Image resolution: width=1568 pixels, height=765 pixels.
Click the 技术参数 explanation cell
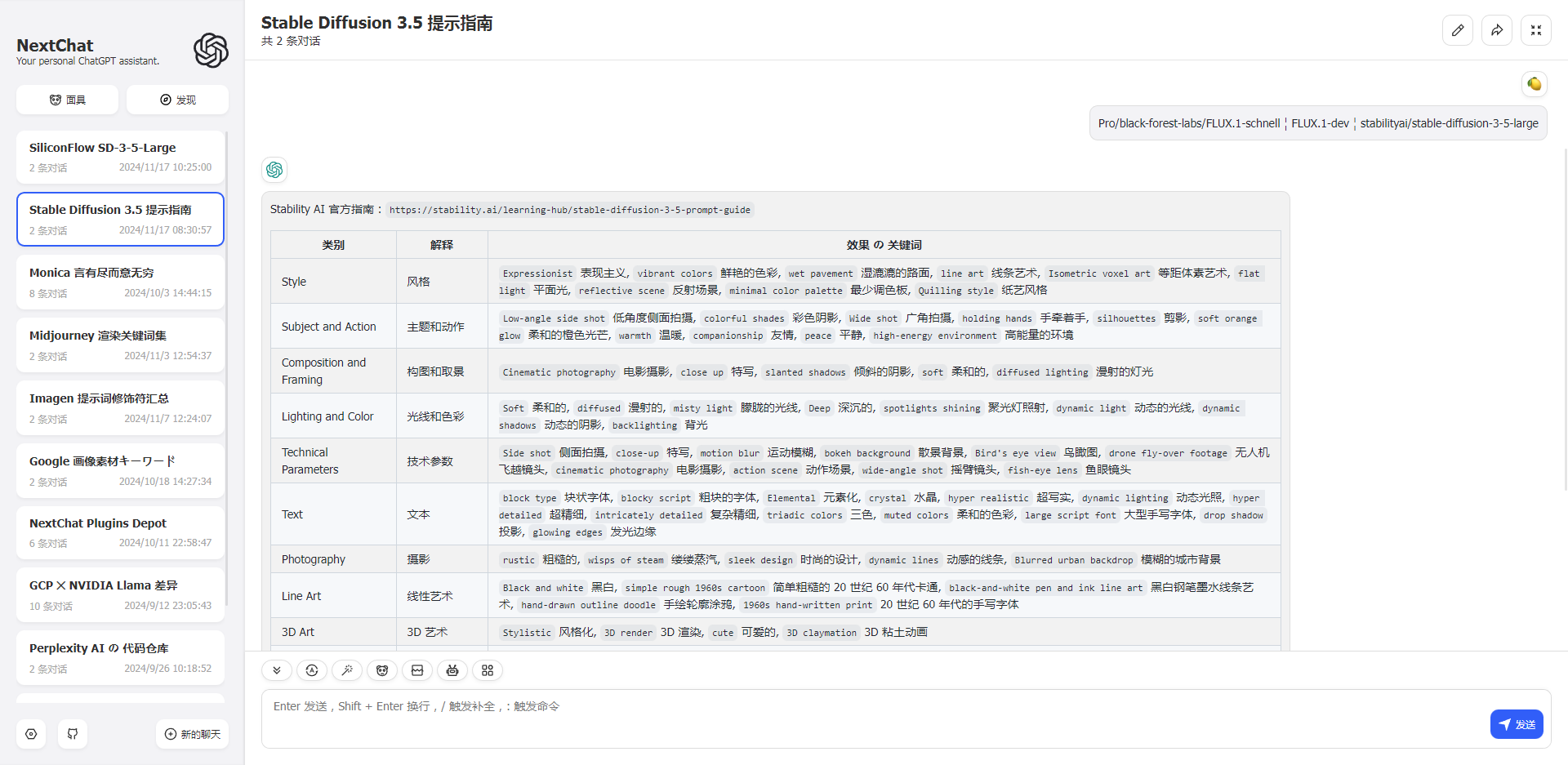(442, 461)
